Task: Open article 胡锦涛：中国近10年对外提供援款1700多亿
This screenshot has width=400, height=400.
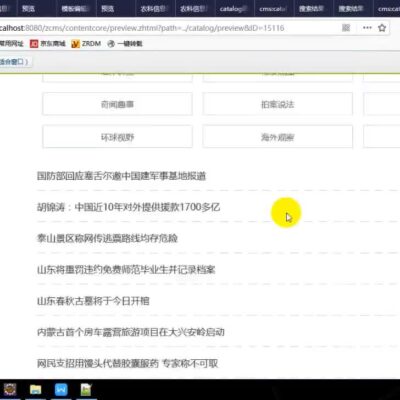Action: 128,207
